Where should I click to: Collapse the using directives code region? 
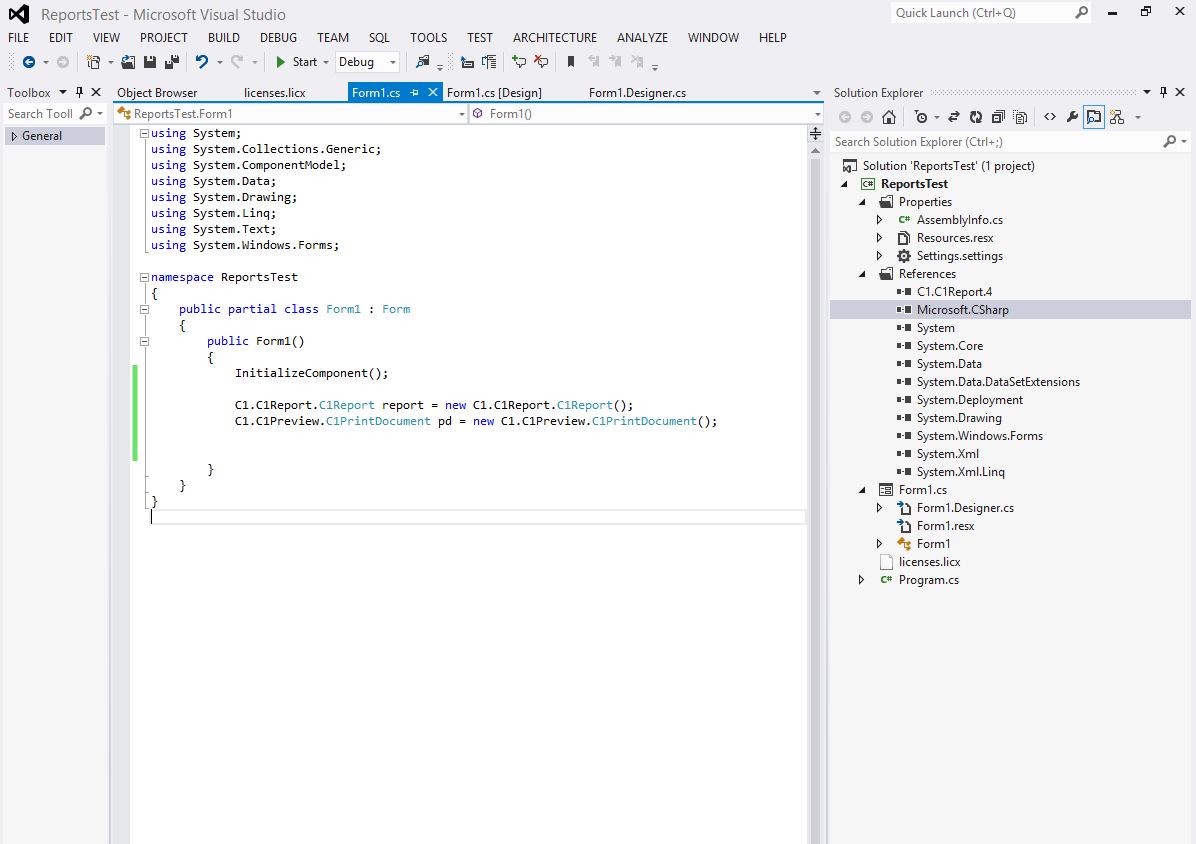tap(144, 133)
